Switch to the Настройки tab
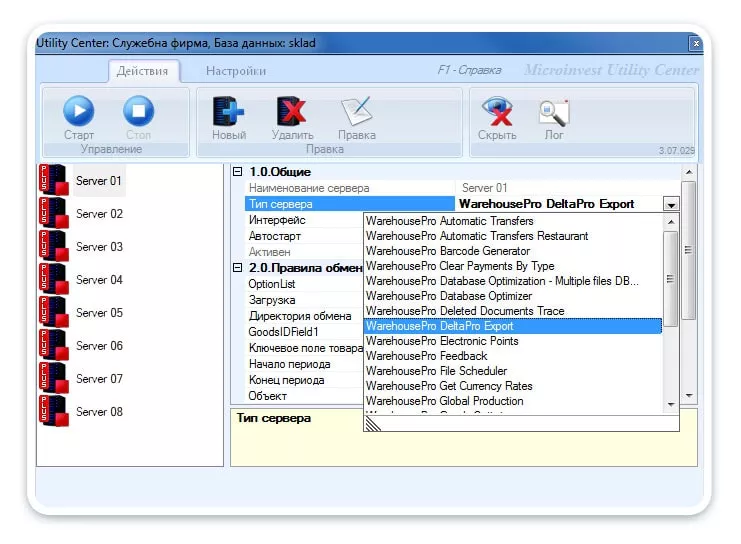 (x=236, y=71)
